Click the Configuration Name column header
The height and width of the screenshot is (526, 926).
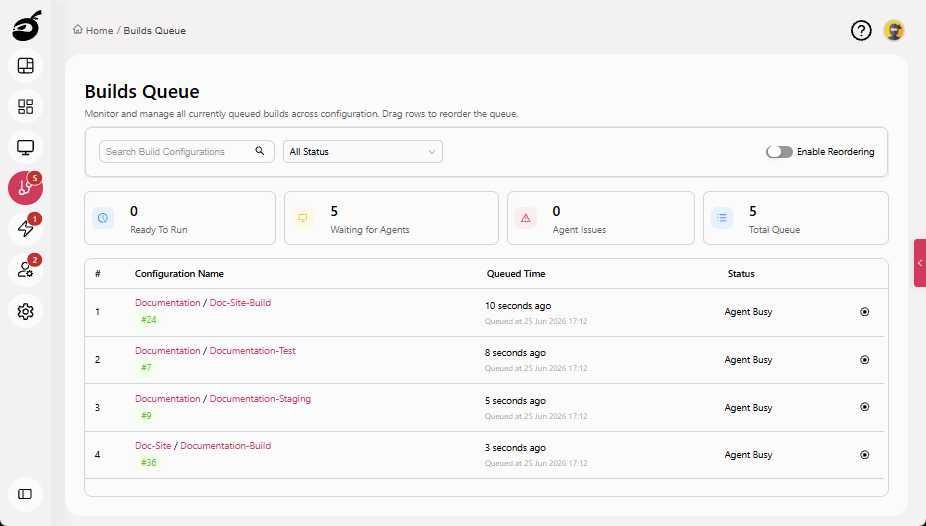point(179,273)
